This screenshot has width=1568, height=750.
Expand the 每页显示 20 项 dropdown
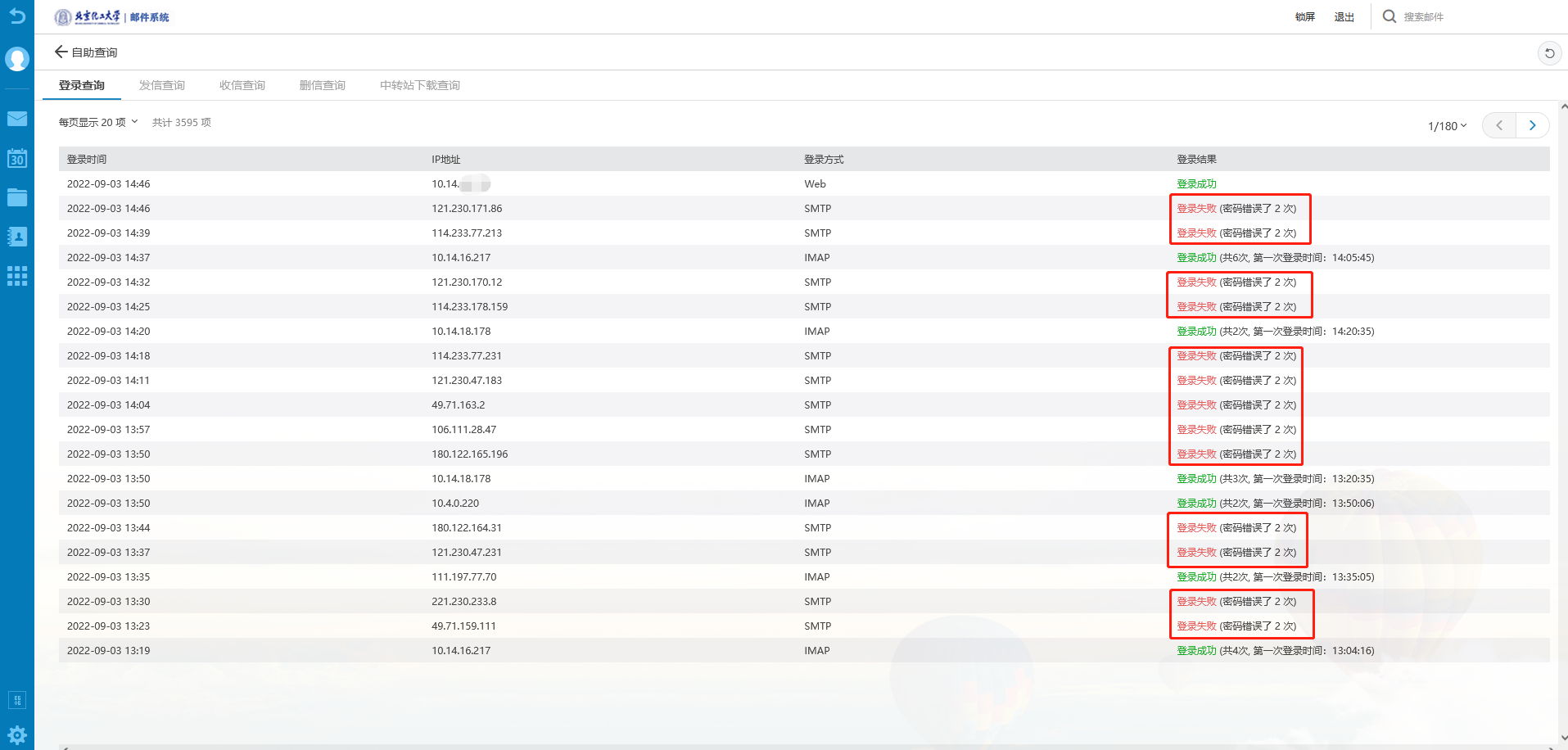click(98, 122)
